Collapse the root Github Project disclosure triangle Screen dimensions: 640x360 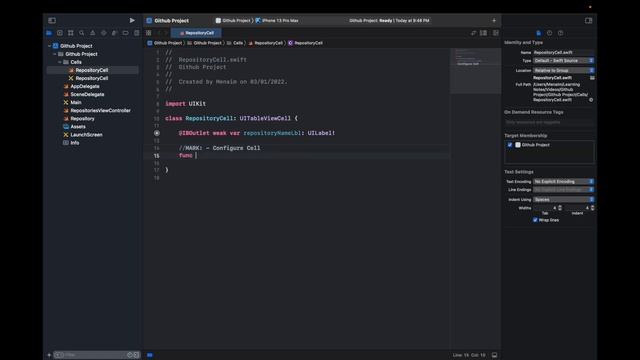tap(49, 46)
